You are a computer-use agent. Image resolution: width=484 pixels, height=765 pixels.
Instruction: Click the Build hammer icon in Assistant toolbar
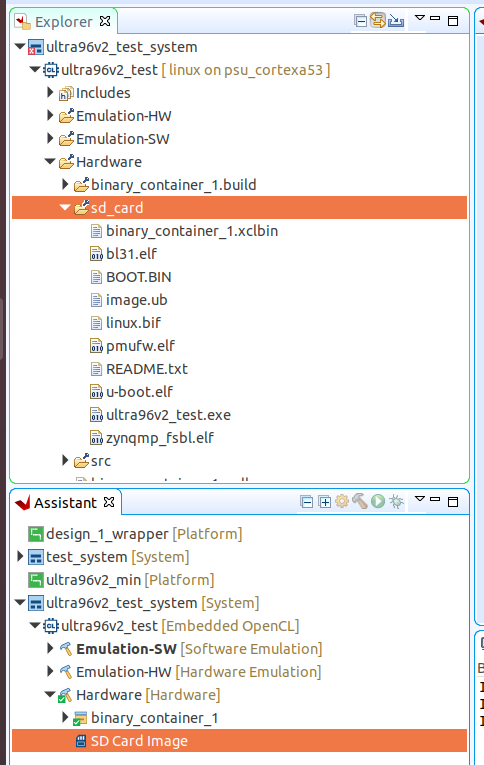(360, 501)
